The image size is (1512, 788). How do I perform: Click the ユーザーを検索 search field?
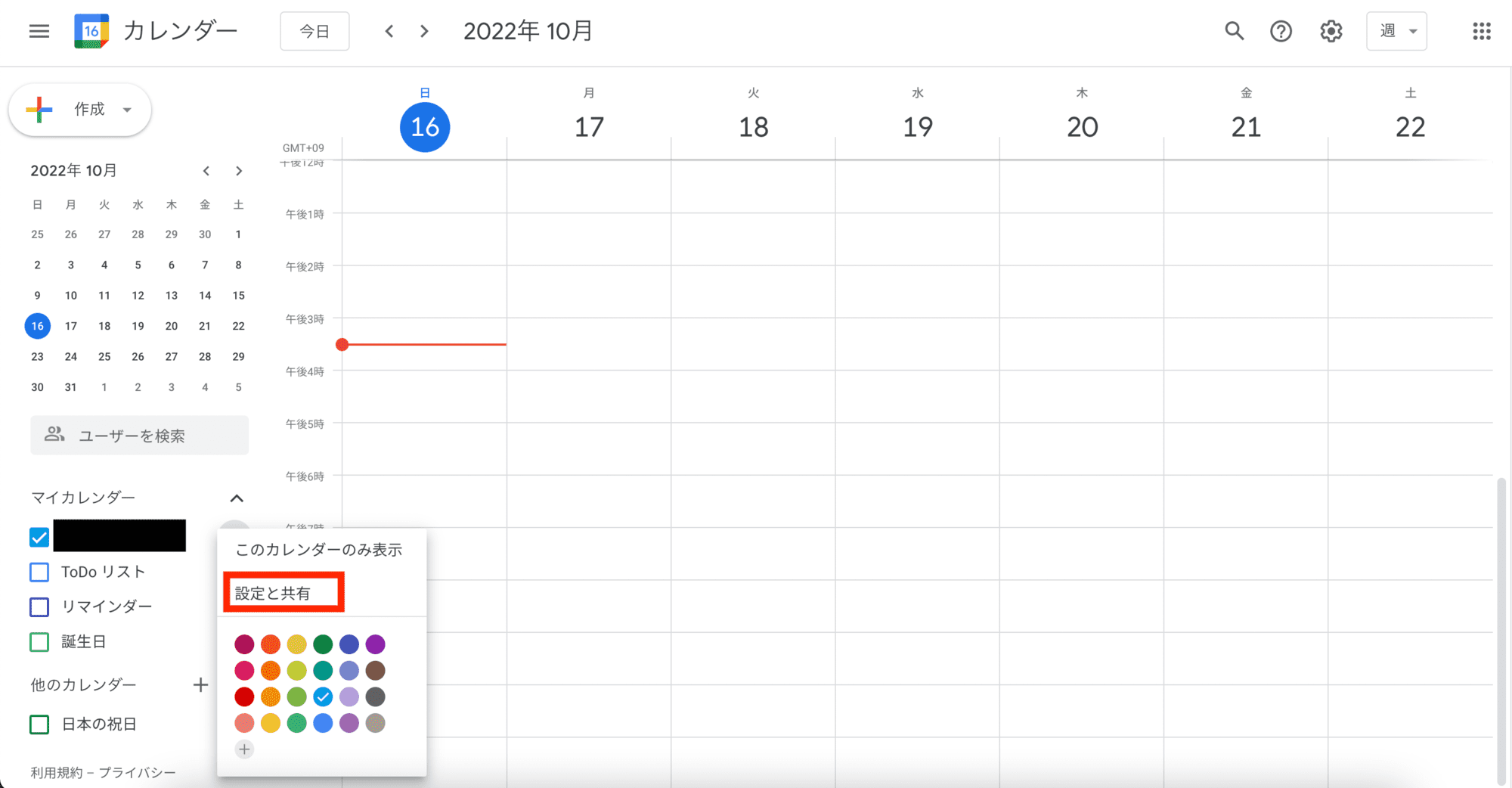(x=140, y=436)
